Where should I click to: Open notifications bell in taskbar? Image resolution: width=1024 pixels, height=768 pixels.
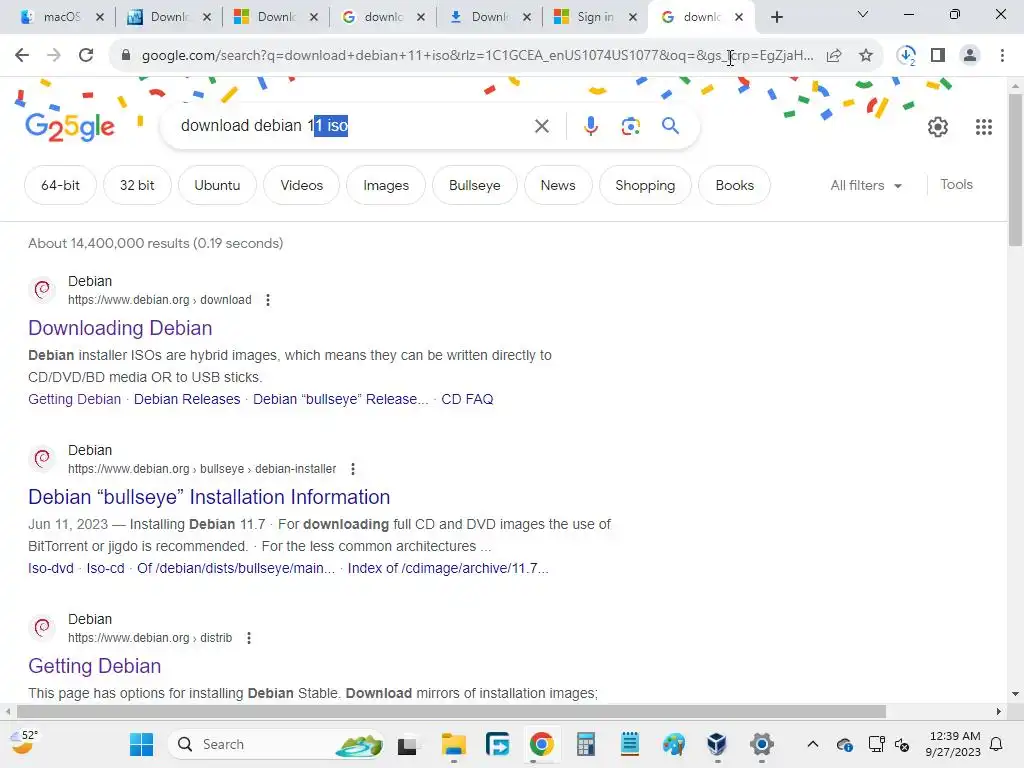[997, 744]
